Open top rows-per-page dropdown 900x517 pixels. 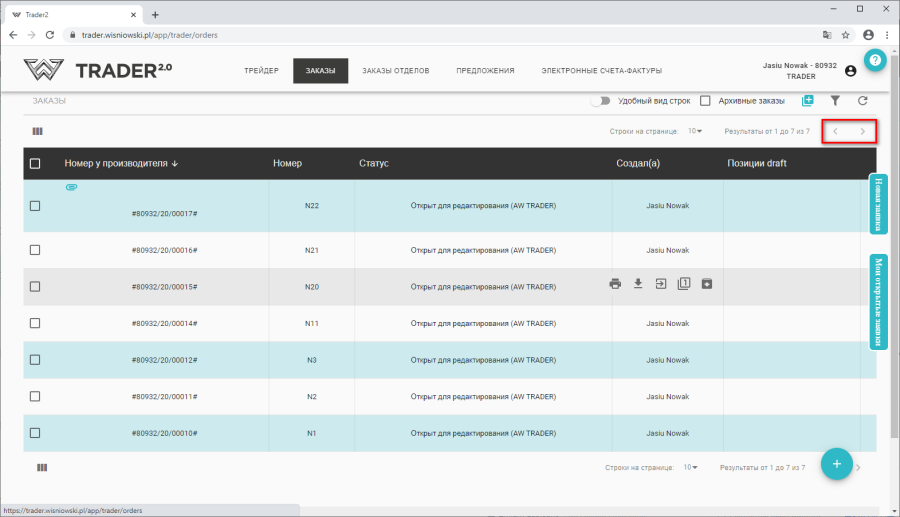coord(694,131)
